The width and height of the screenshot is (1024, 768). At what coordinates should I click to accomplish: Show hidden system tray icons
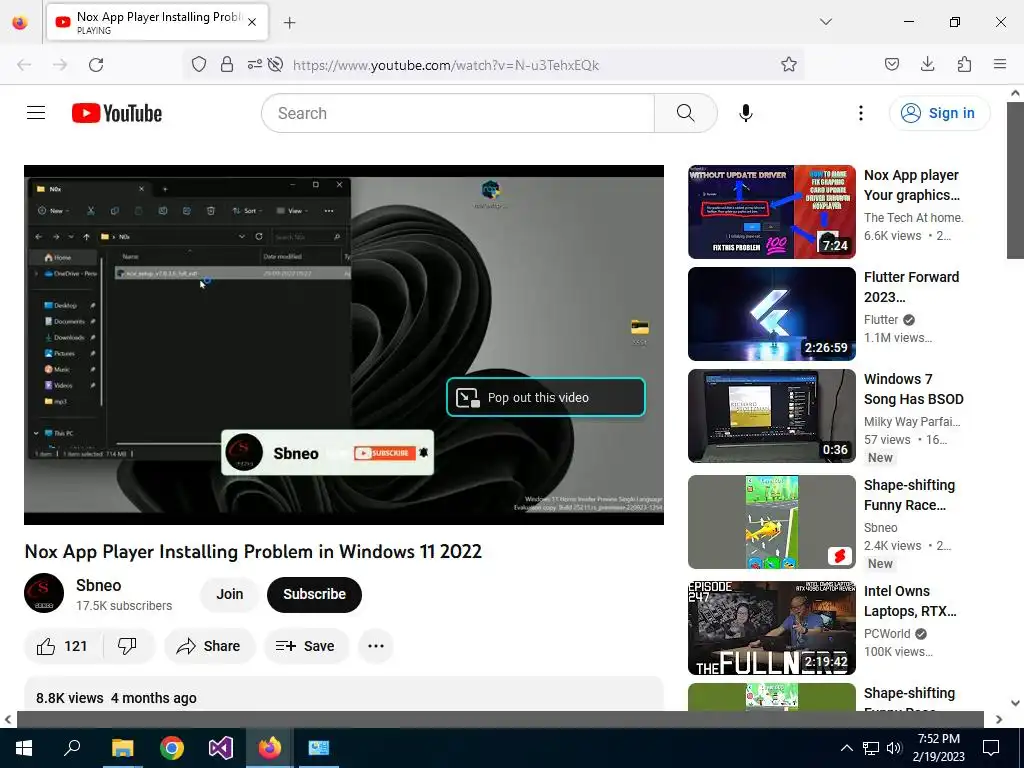(846, 748)
